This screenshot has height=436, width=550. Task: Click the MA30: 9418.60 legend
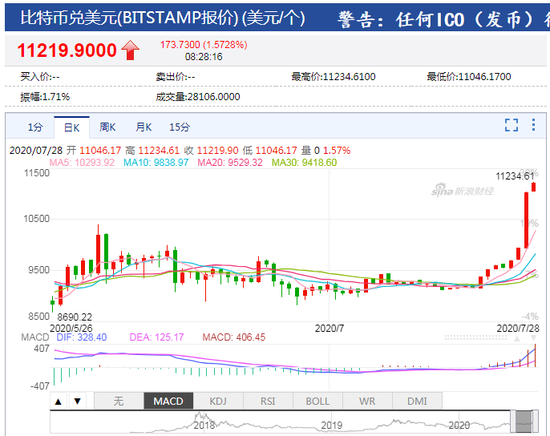point(304,162)
